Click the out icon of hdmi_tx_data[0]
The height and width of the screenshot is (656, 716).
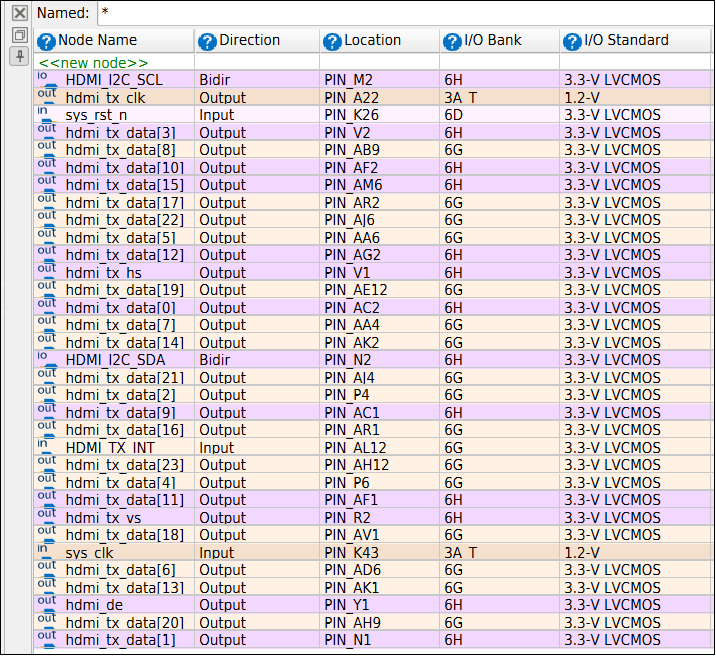[x=47, y=307]
